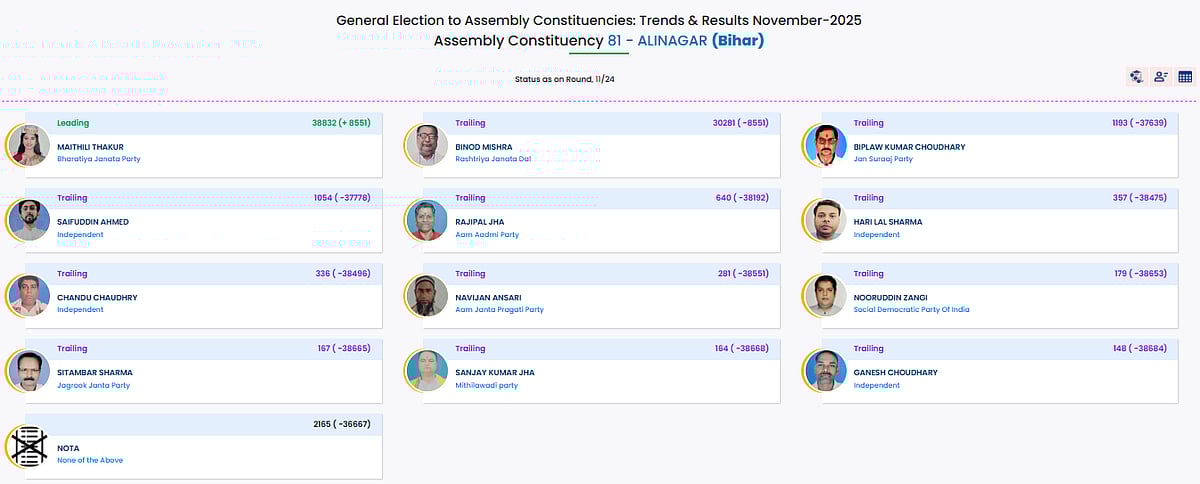
Task: Select Biplaw Kumar Choudhary's photo
Action: (825, 146)
